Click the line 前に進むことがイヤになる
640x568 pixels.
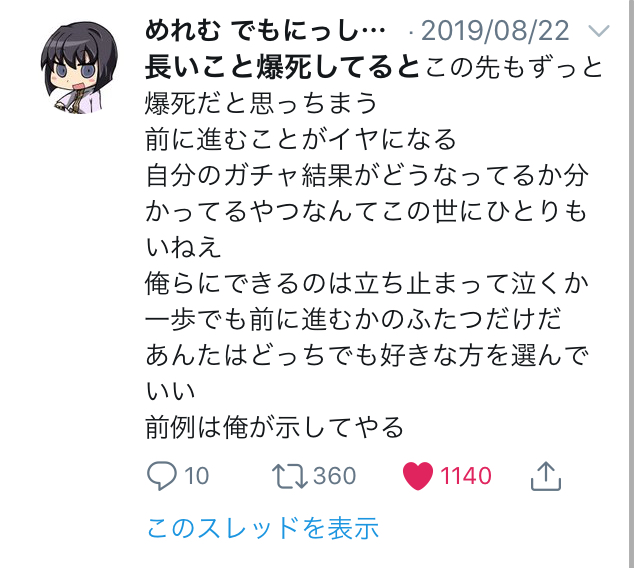click(x=301, y=140)
